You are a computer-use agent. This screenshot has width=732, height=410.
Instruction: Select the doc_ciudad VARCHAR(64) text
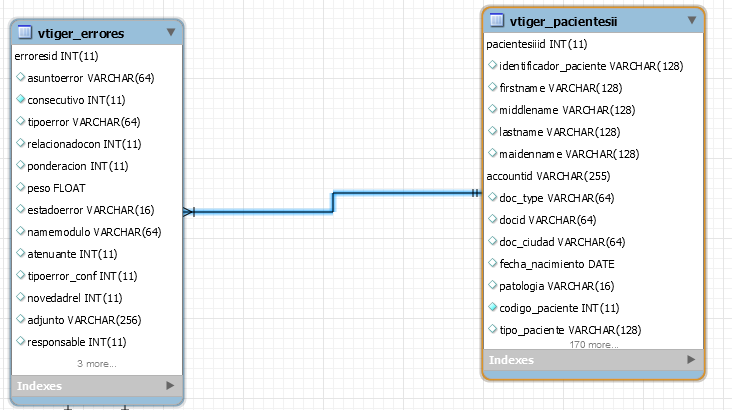562,242
